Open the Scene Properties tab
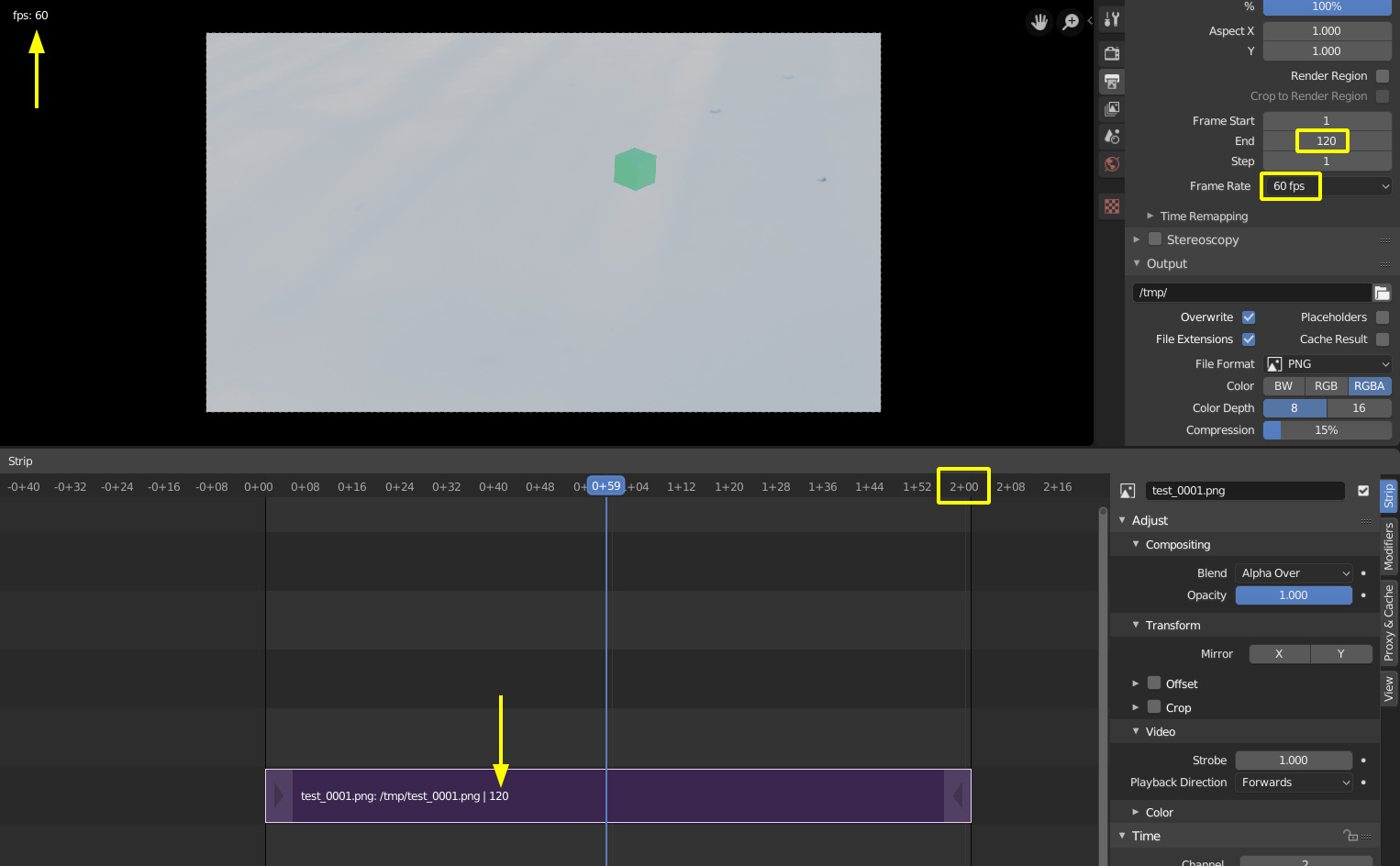1400x866 pixels. (x=1111, y=136)
